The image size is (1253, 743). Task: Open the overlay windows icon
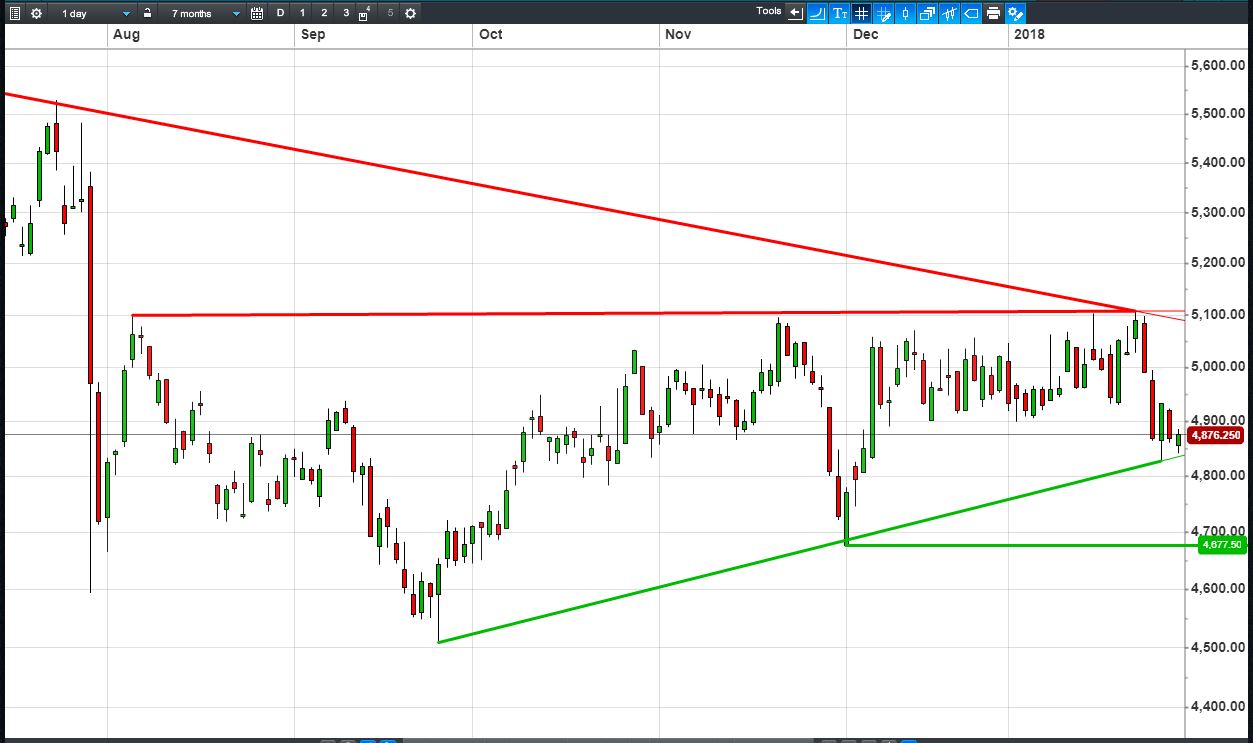click(928, 13)
